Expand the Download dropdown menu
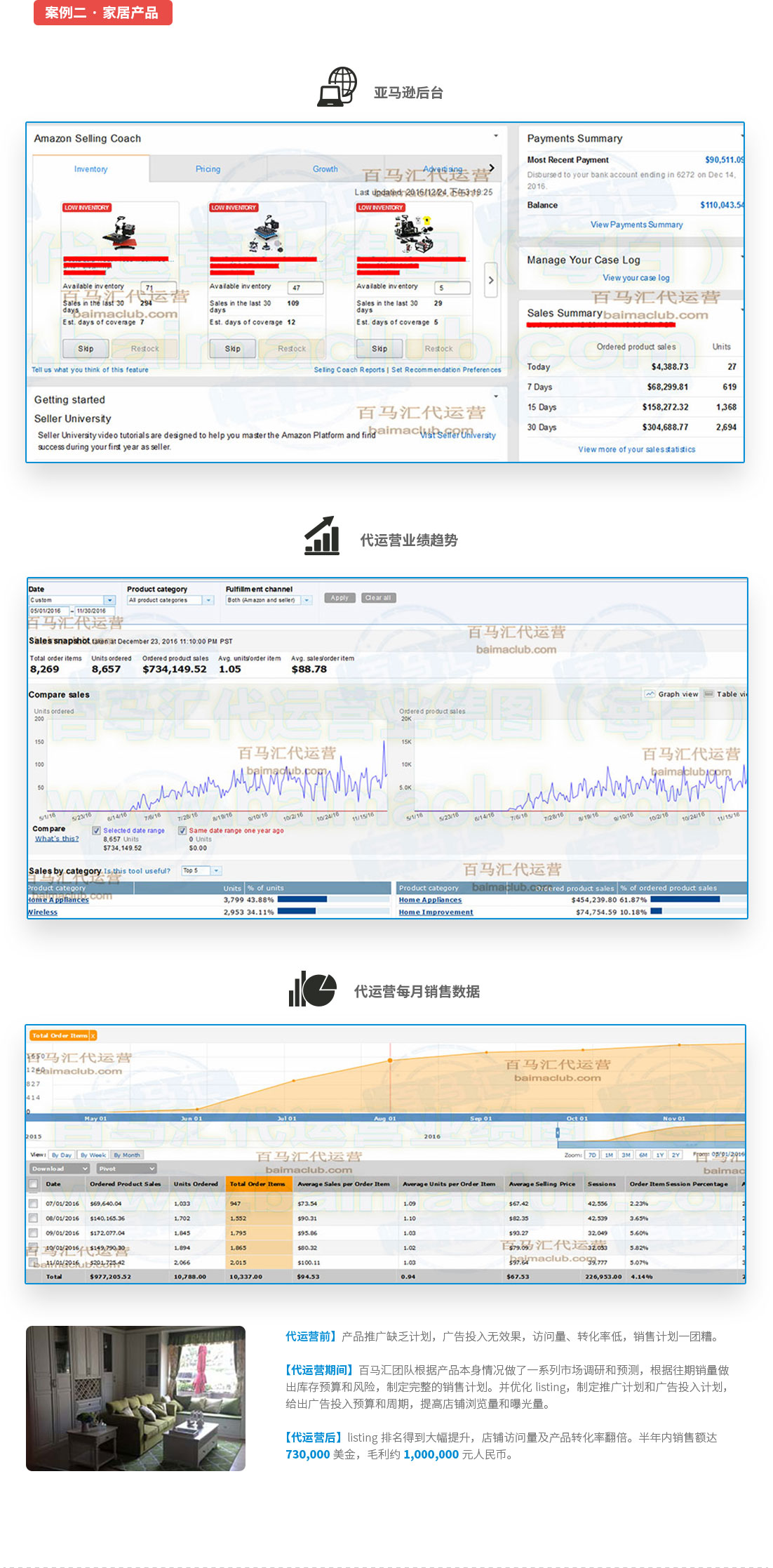The image size is (773, 1568). [x=60, y=1169]
